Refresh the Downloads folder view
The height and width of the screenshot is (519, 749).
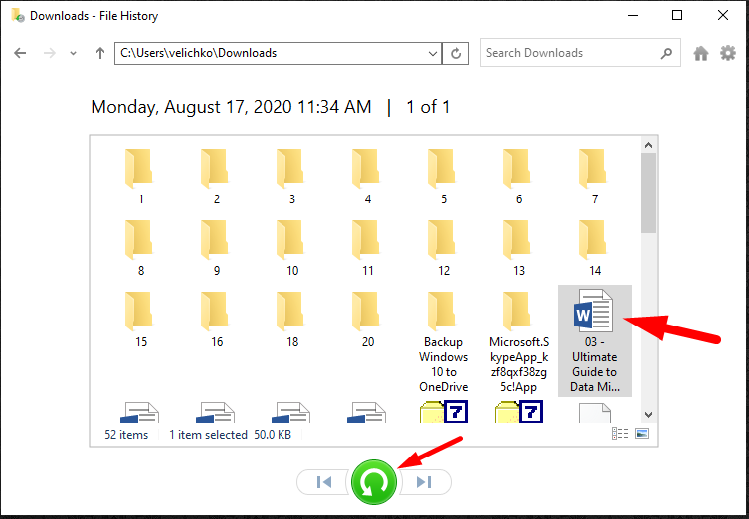click(x=457, y=53)
